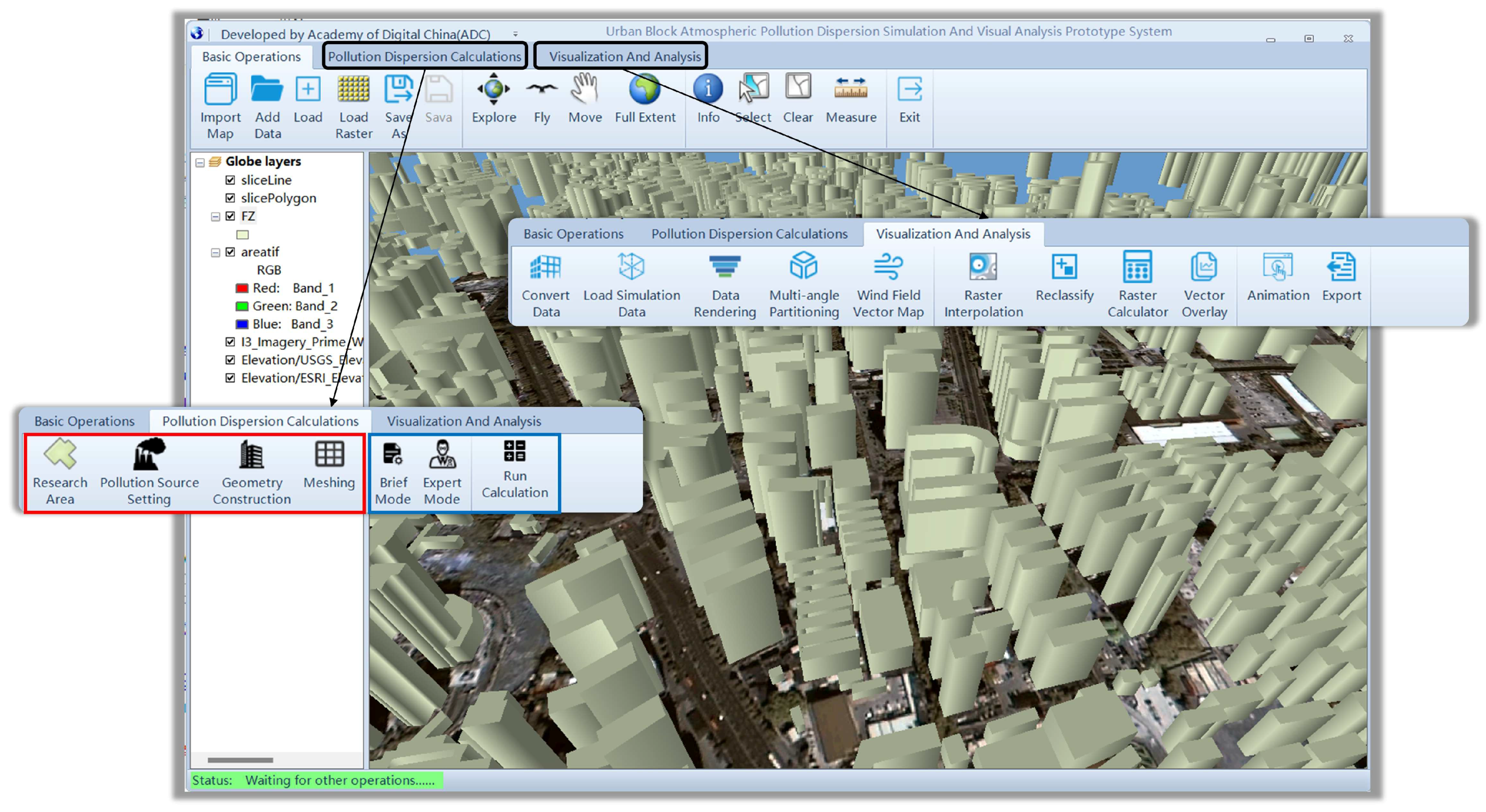Disable the areatif layer checkbox
1486x812 pixels.
click(x=230, y=252)
